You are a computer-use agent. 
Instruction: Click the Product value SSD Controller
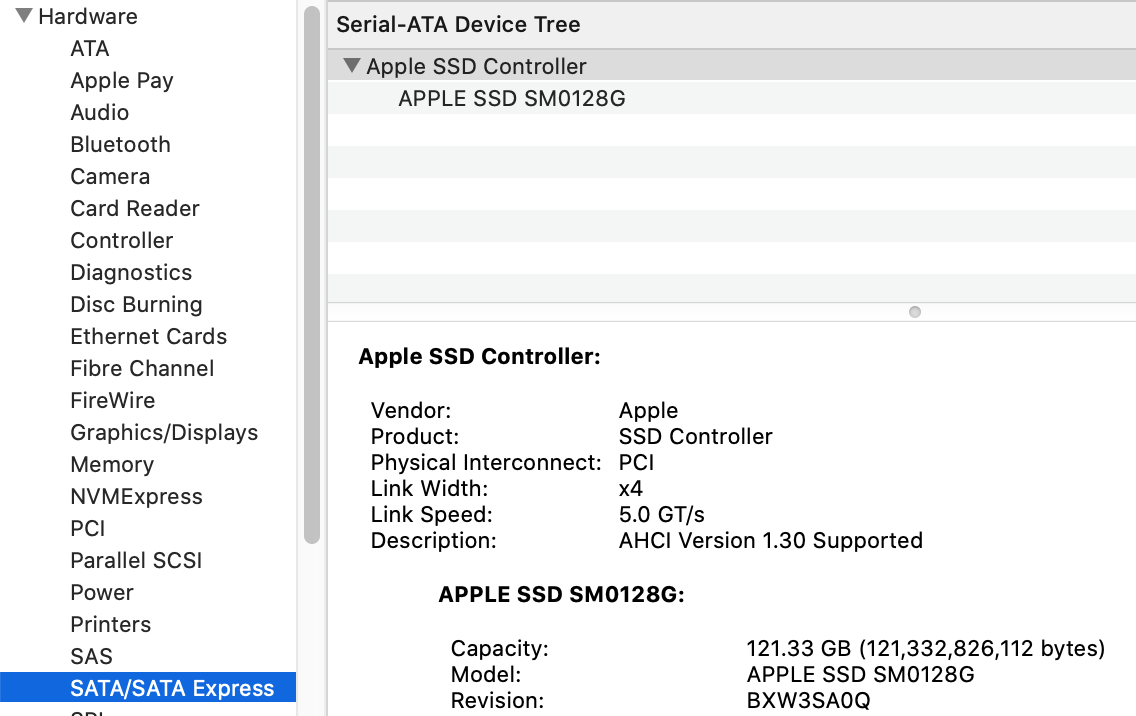(x=696, y=436)
